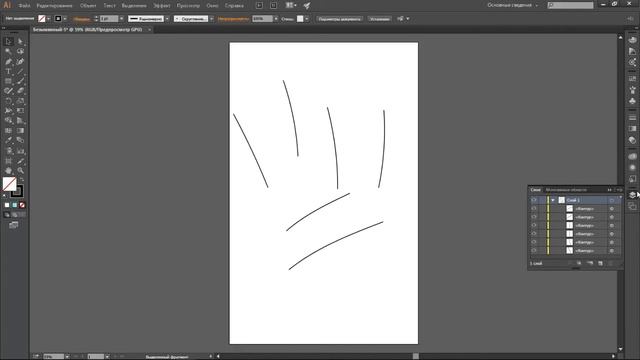Screen dimensions: 640x360
Task: Select the Scale tool
Action: coord(20,101)
